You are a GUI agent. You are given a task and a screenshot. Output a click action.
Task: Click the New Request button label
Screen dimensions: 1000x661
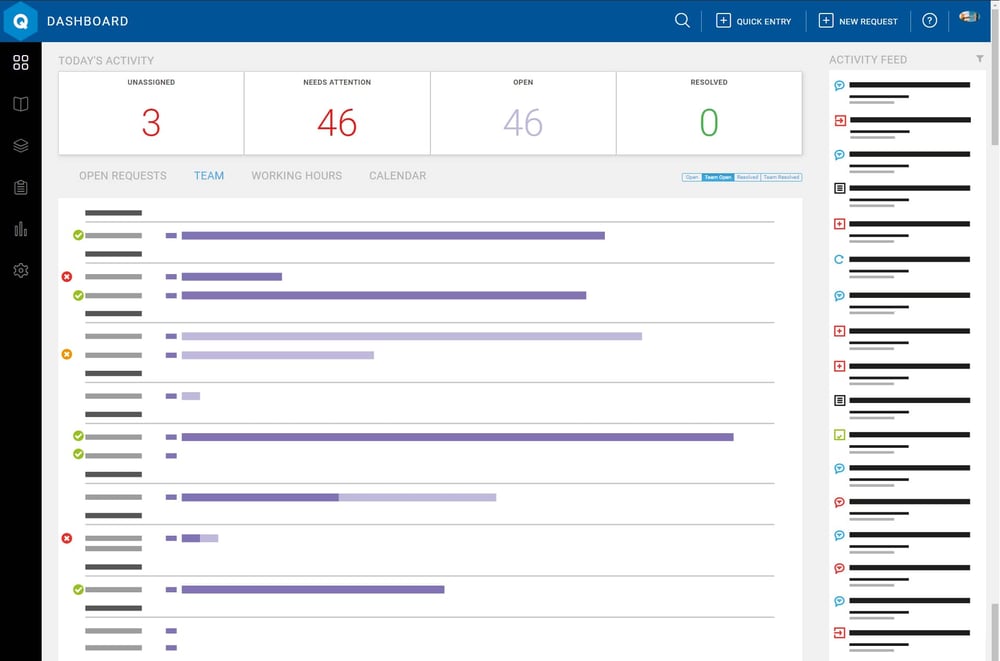[868, 21]
